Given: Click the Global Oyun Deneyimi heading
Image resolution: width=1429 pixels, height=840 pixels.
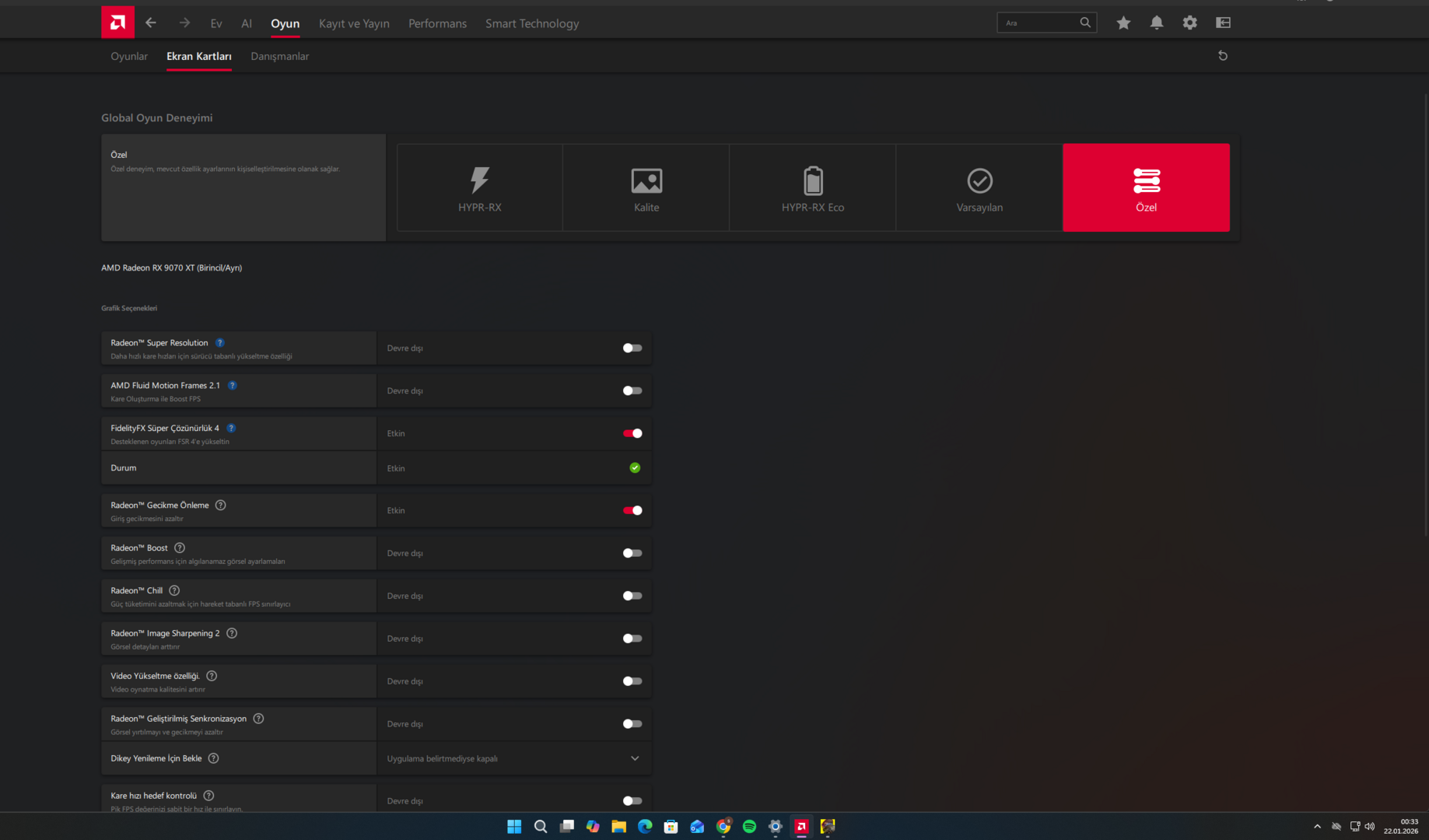Looking at the screenshot, I should [157, 117].
